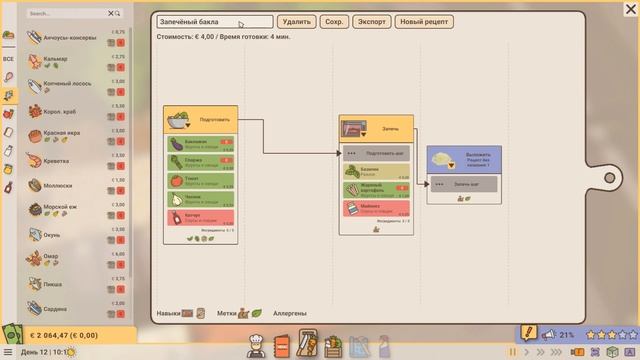Click the ingredient list scrollbar
This screenshot has height=360, width=640.
click(x=130, y=153)
